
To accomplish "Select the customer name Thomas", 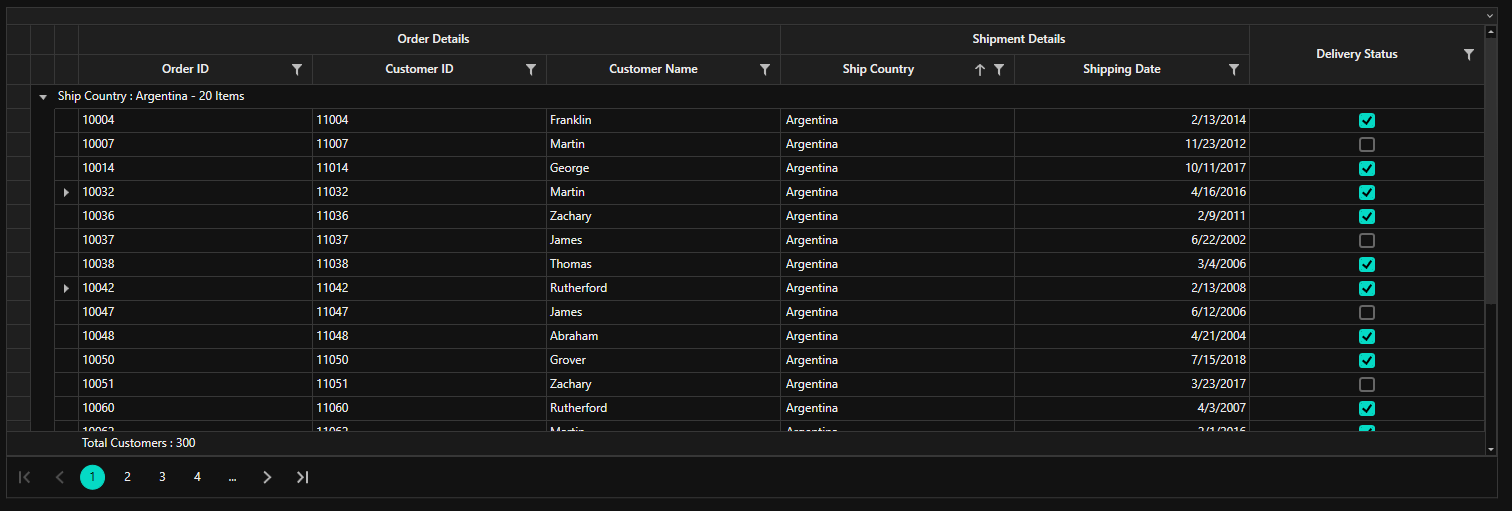I will [664, 264].
